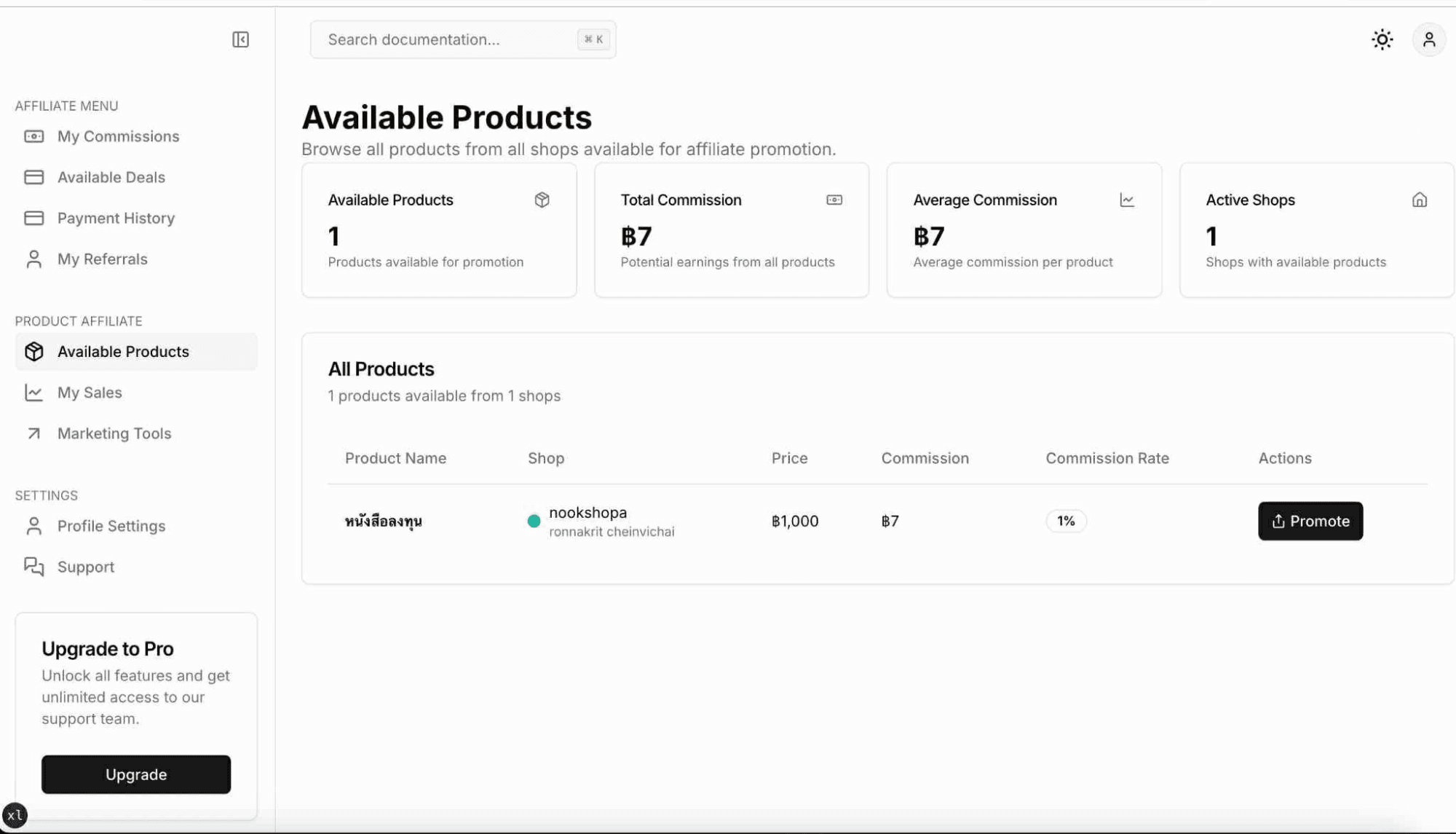Click the green nookshopa shop status dot
The width and height of the screenshot is (1456, 834).
(534, 522)
